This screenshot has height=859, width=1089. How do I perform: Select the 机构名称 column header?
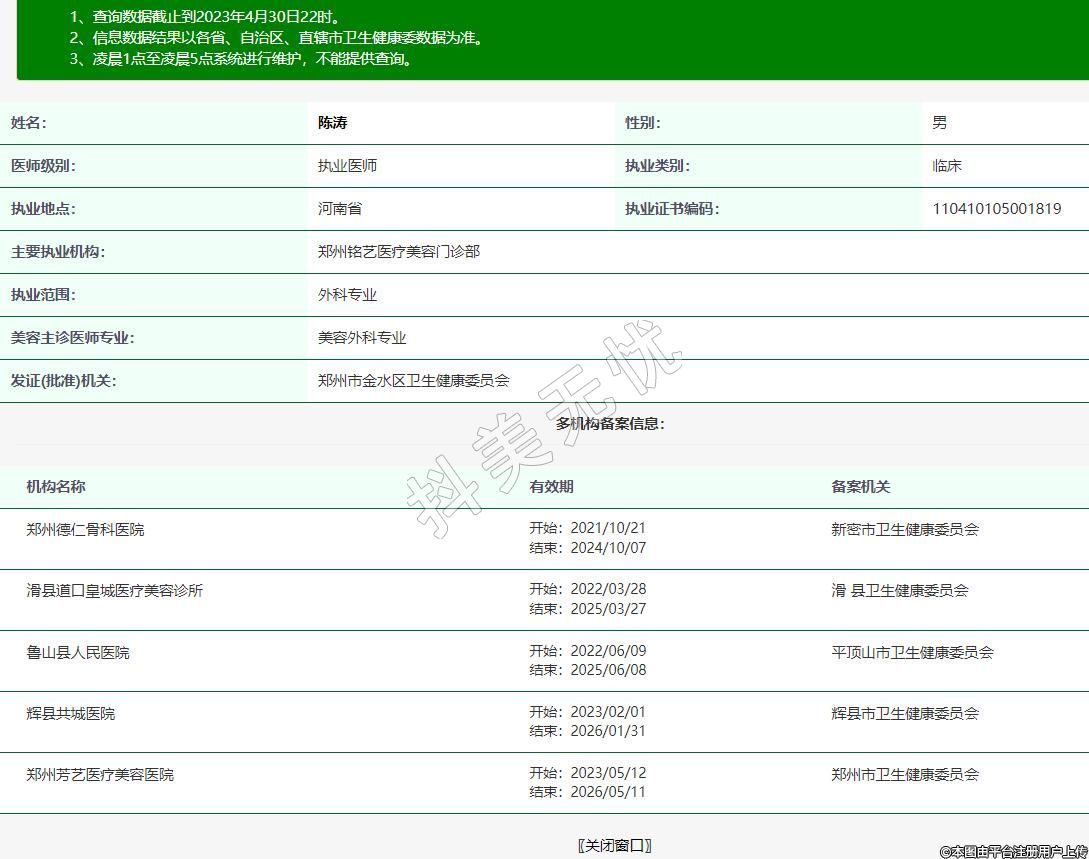(x=56, y=487)
